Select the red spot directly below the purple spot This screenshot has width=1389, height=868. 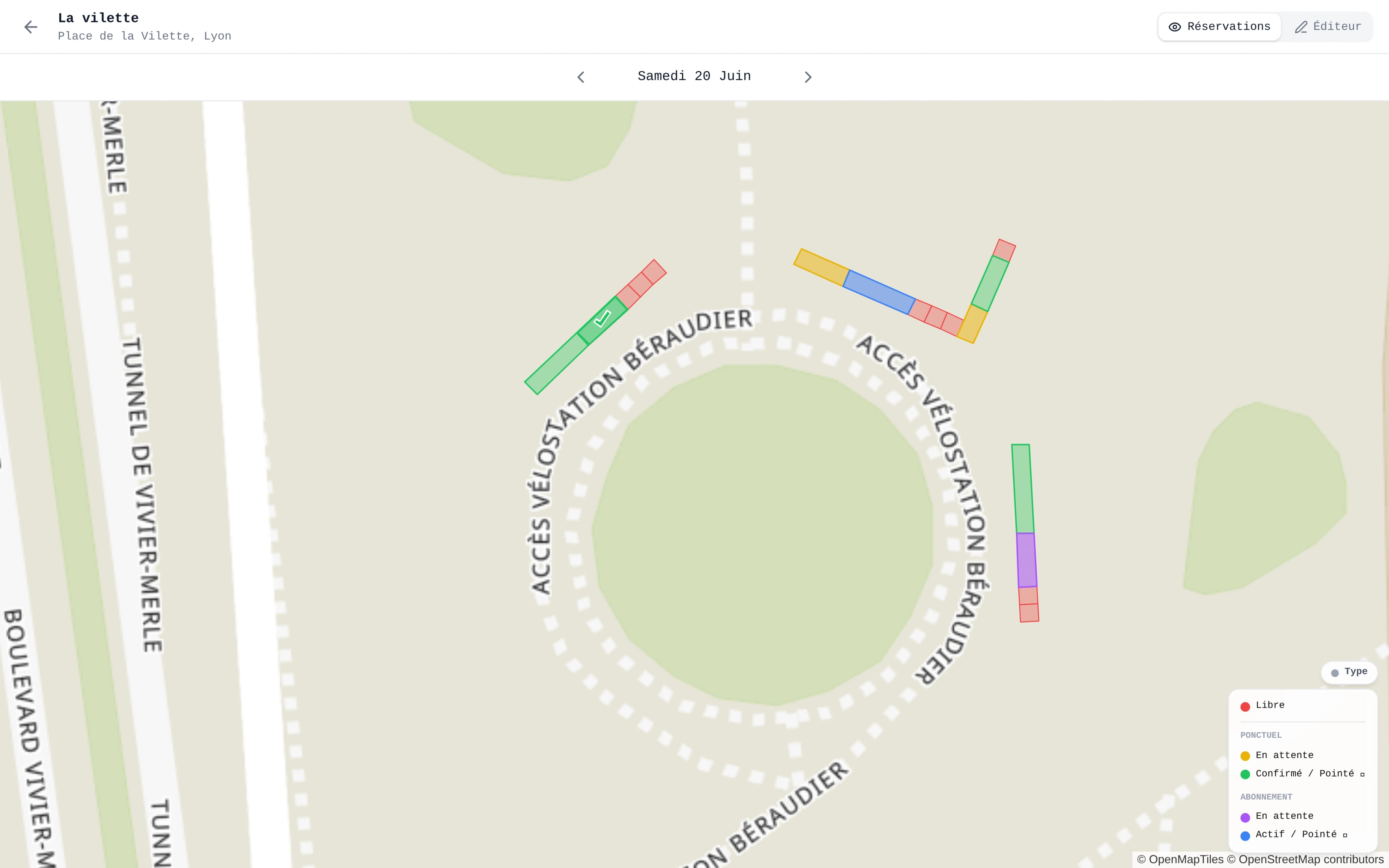coord(1028,596)
